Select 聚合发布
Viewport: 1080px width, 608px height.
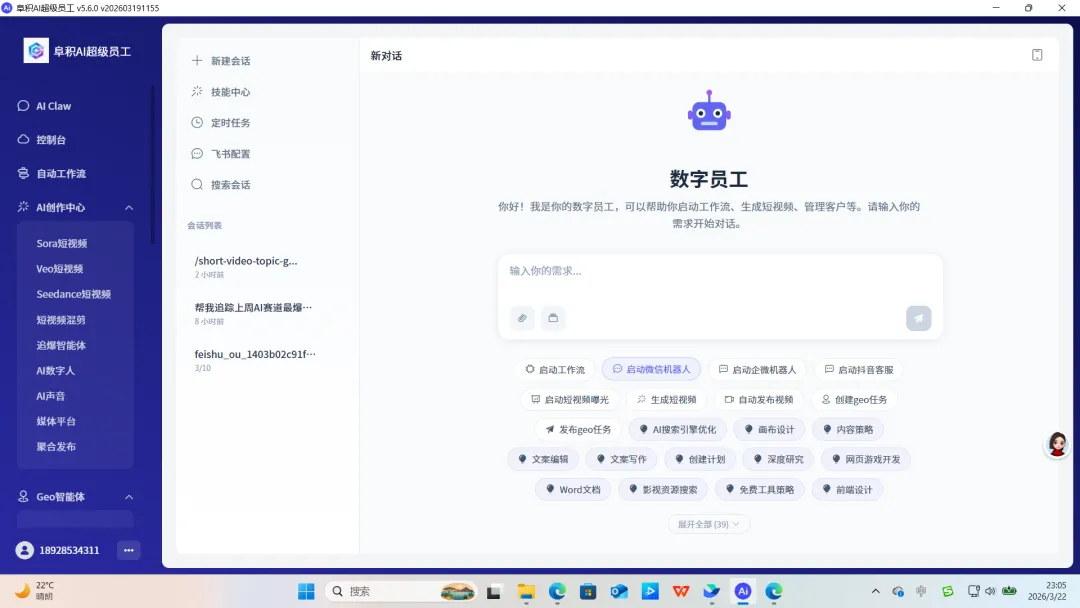click(x=56, y=446)
